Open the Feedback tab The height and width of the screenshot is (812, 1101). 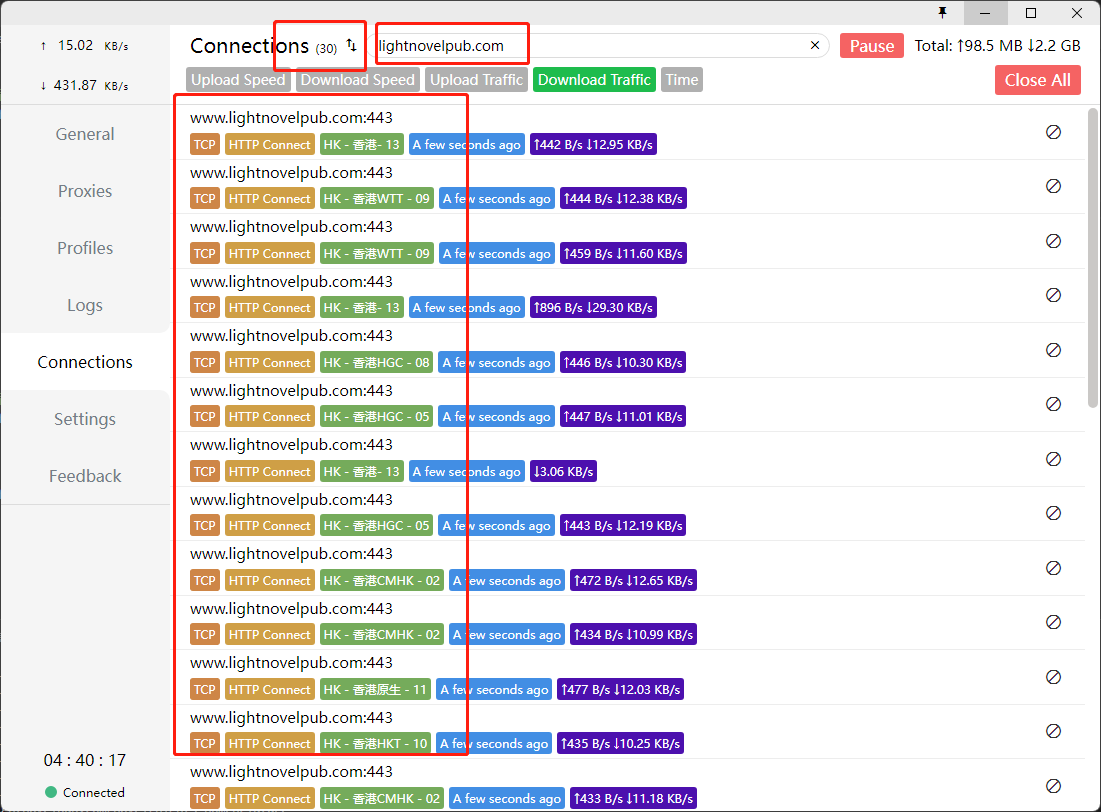(x=85, y=476)
